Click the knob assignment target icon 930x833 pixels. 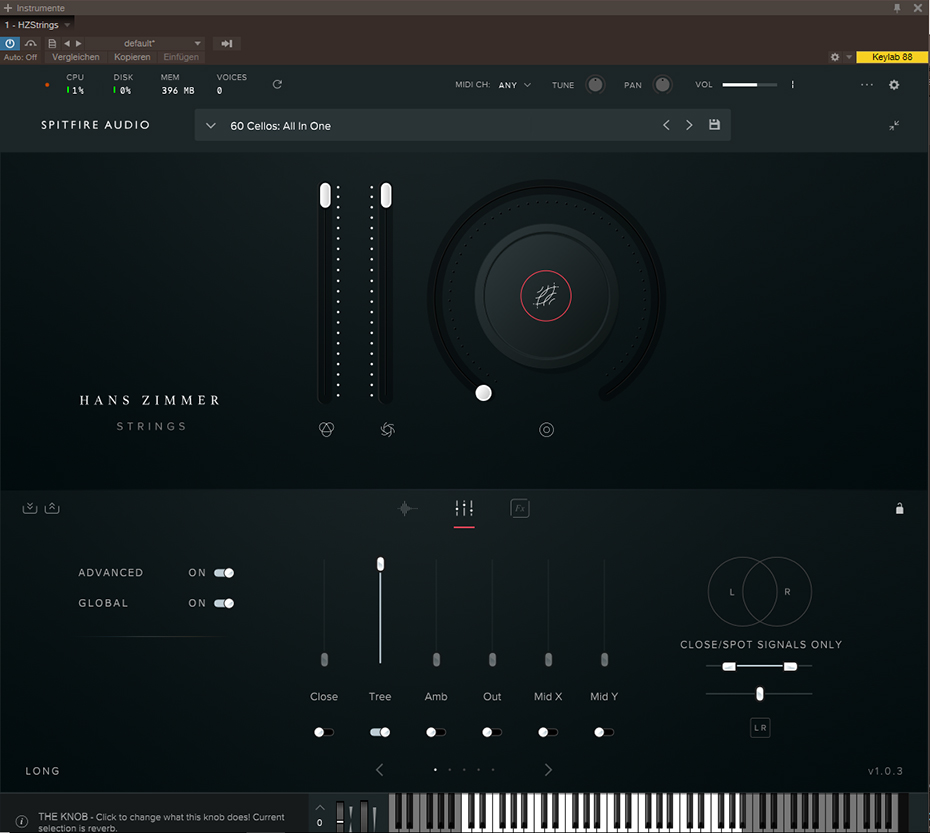[546, 430]
